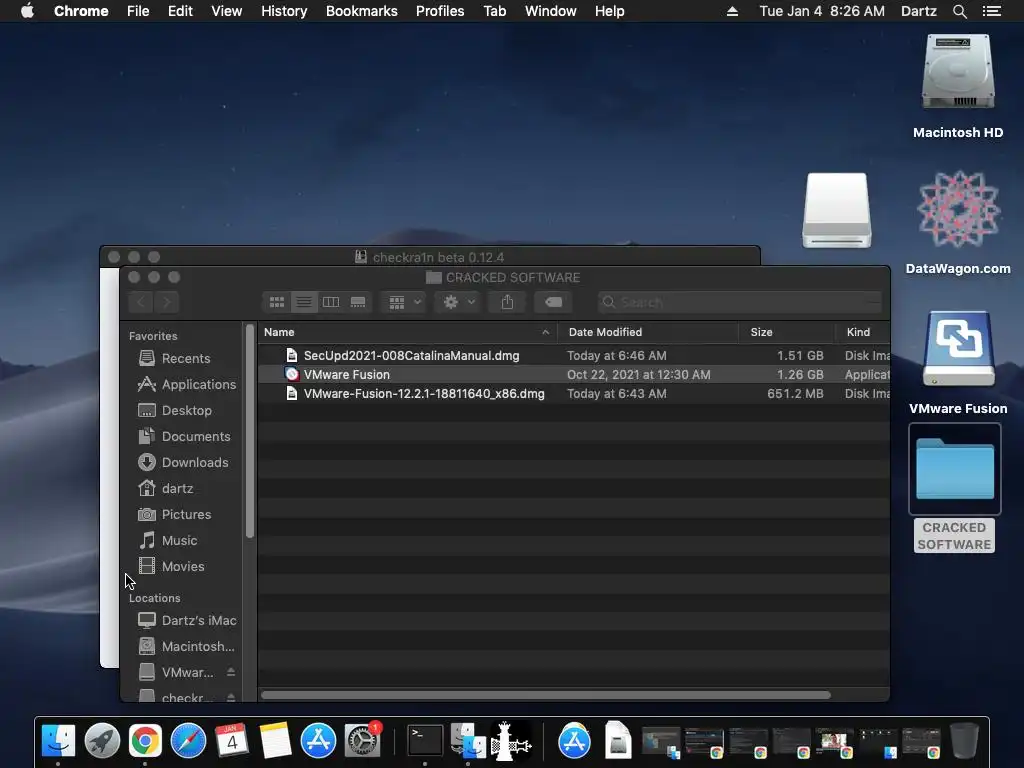Open dartz home folder in sidebar

(x=166, y=488)
